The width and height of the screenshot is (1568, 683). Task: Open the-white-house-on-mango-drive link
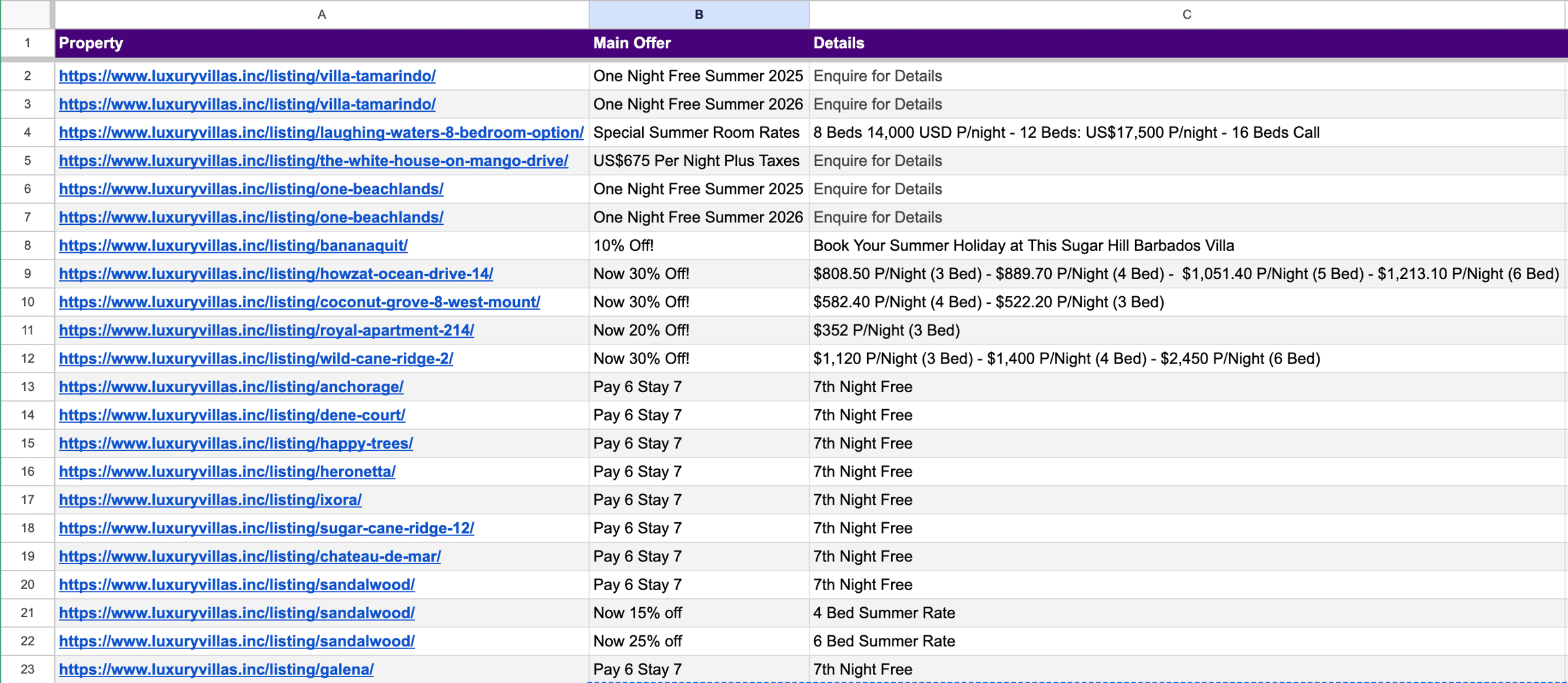(313, 161)
